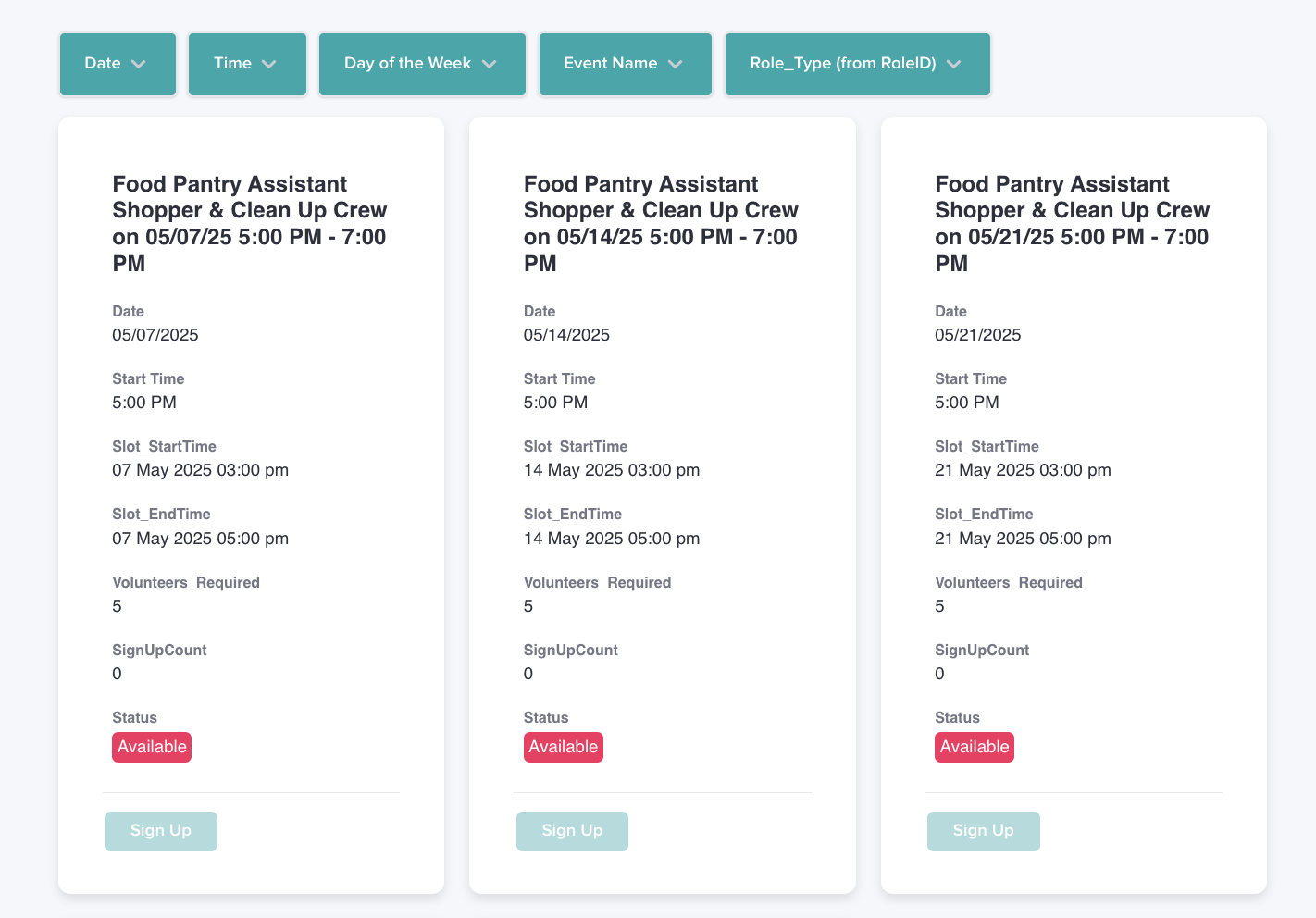
Task: Expand the Day of the Week filter
Action: [422, 64]
